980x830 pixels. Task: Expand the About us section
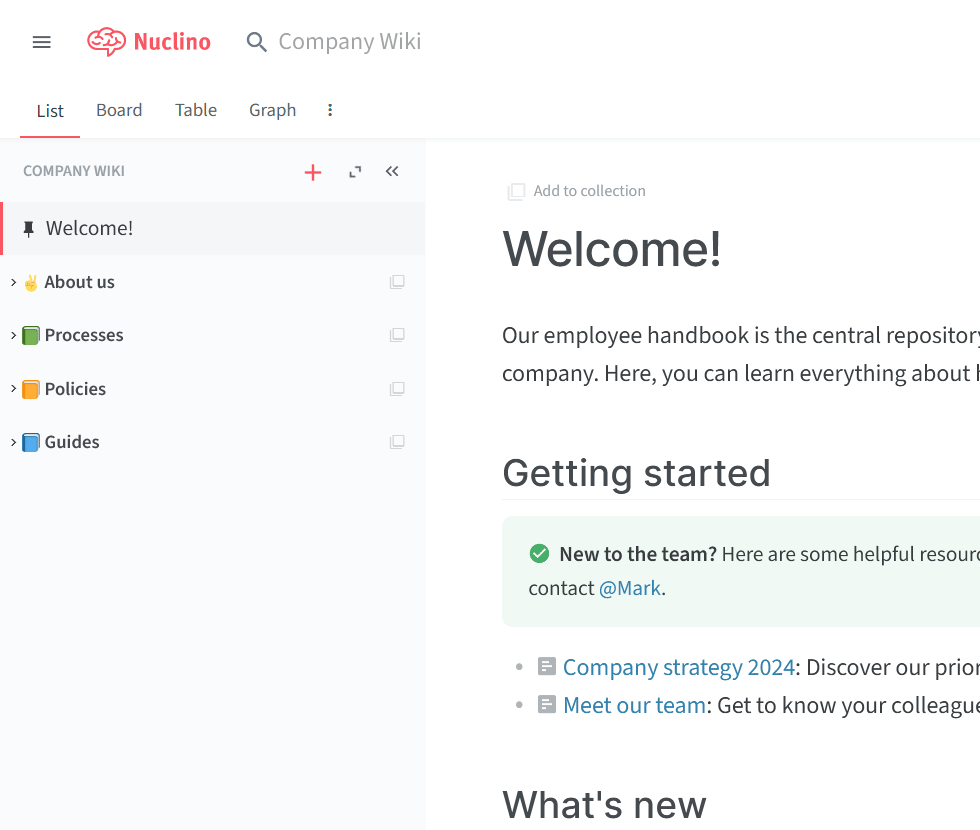click(13, 282)
